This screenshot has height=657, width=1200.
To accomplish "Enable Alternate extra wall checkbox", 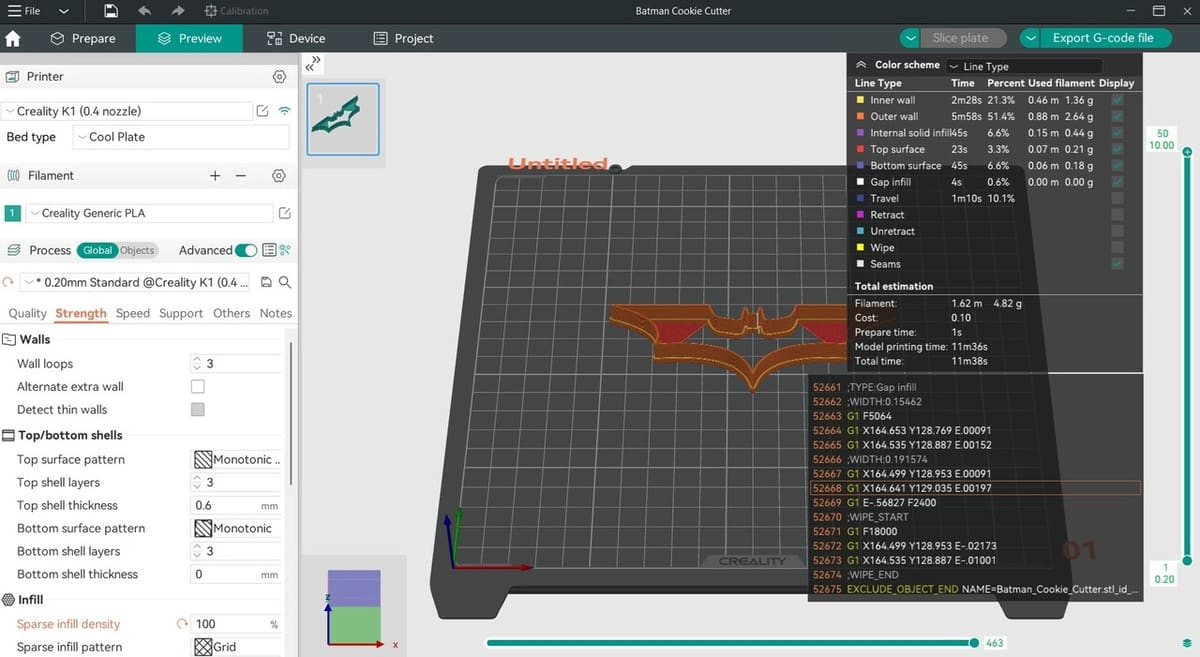I will 197,387.
